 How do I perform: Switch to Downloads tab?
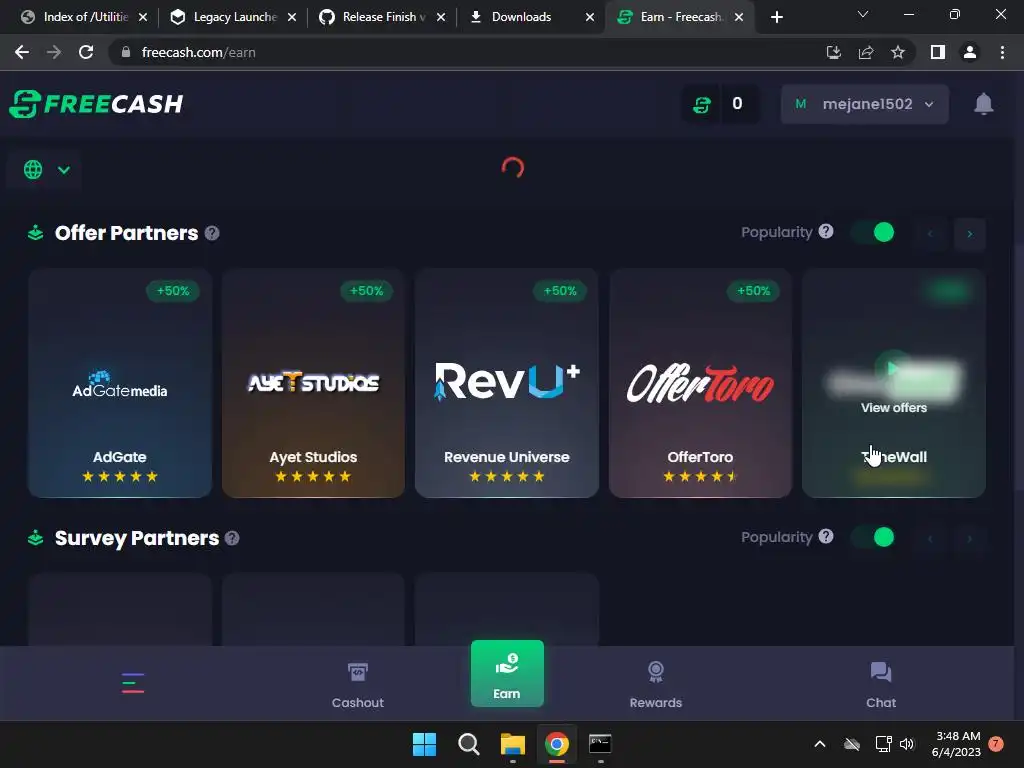click(x=530, y=17)
